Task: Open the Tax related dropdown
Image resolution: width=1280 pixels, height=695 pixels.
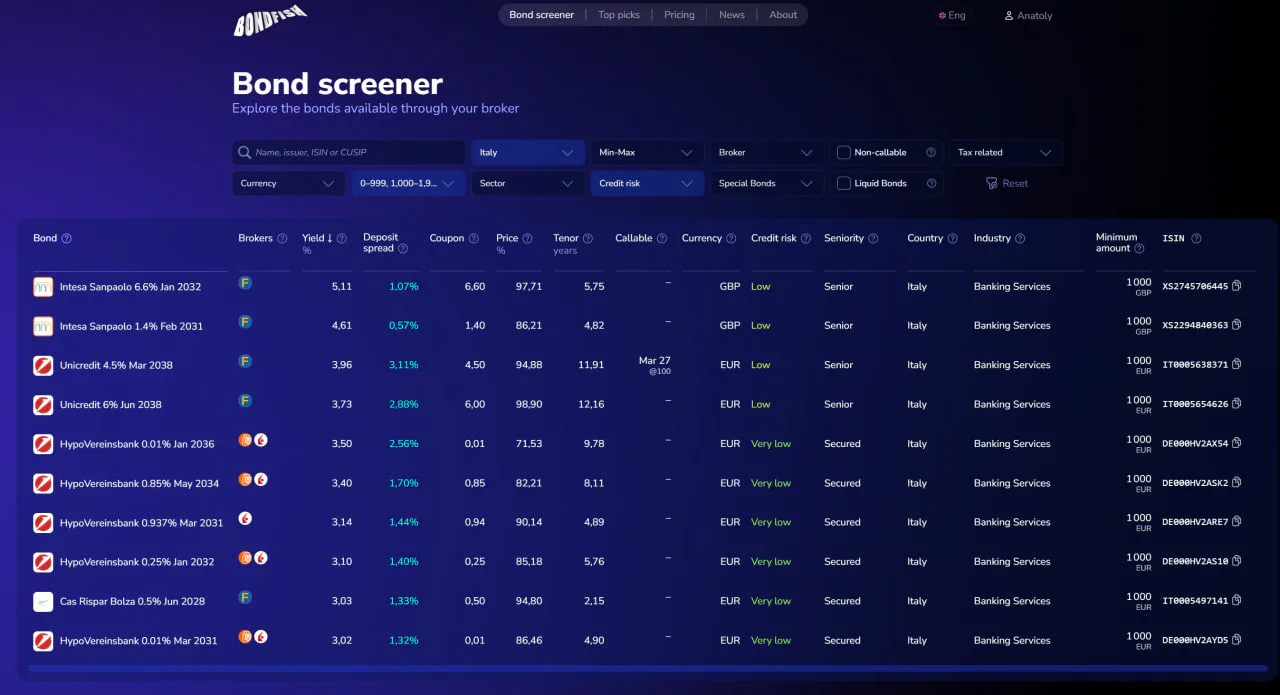Action: click(x=1005, y=153)
